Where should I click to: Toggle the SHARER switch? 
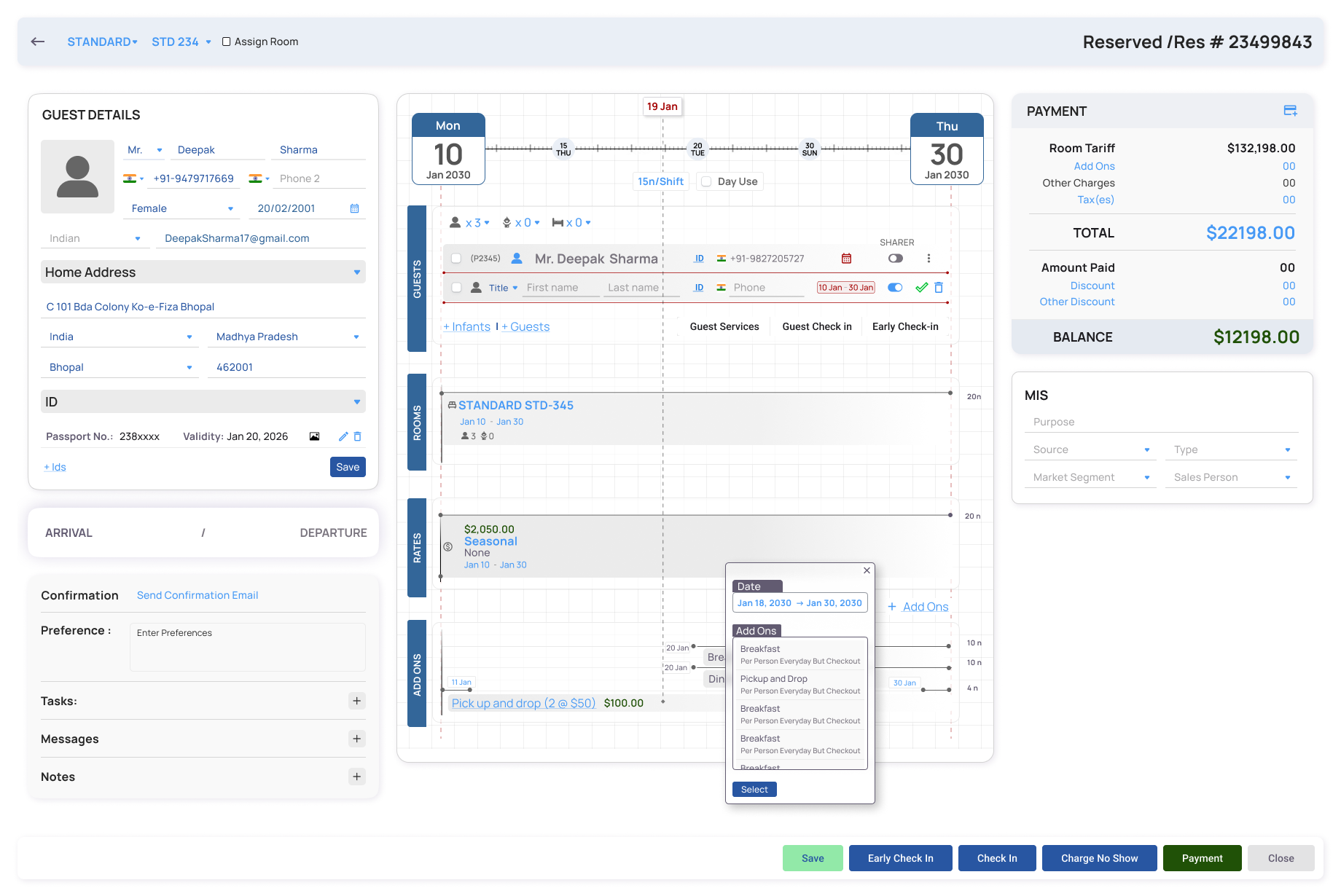tap(896, 259)
